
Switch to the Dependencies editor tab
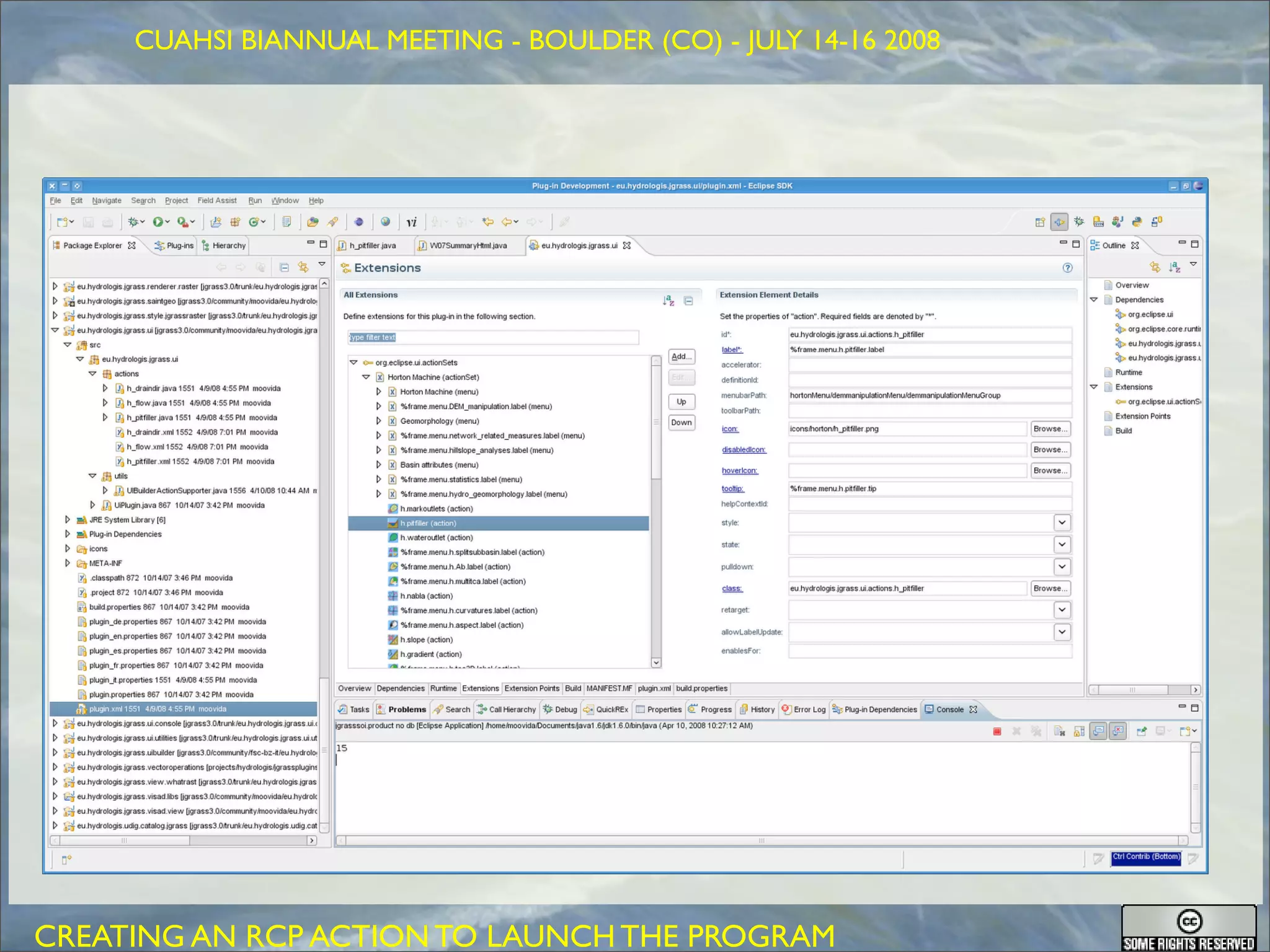pyautogui.click(x=401, y=689)
